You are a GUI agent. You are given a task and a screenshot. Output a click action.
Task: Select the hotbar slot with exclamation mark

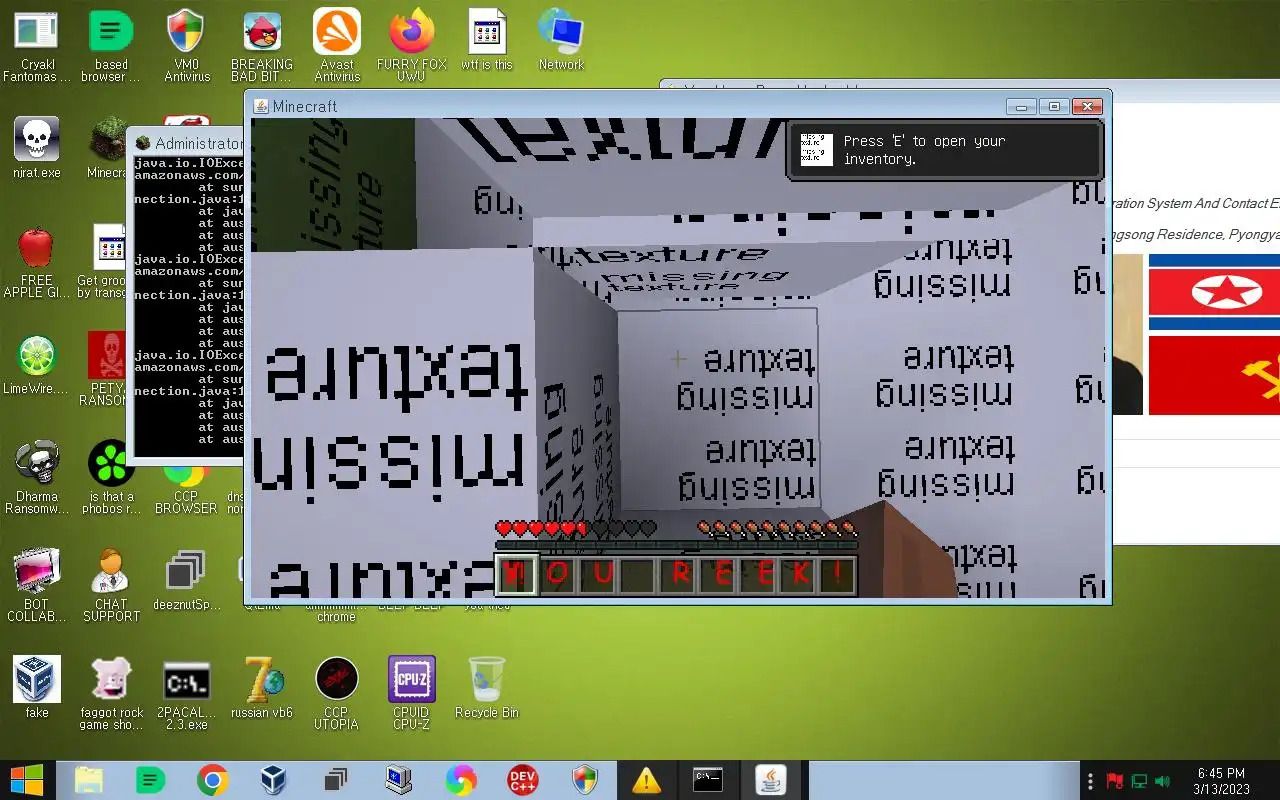pyautogui.click(x=836, y=575)
